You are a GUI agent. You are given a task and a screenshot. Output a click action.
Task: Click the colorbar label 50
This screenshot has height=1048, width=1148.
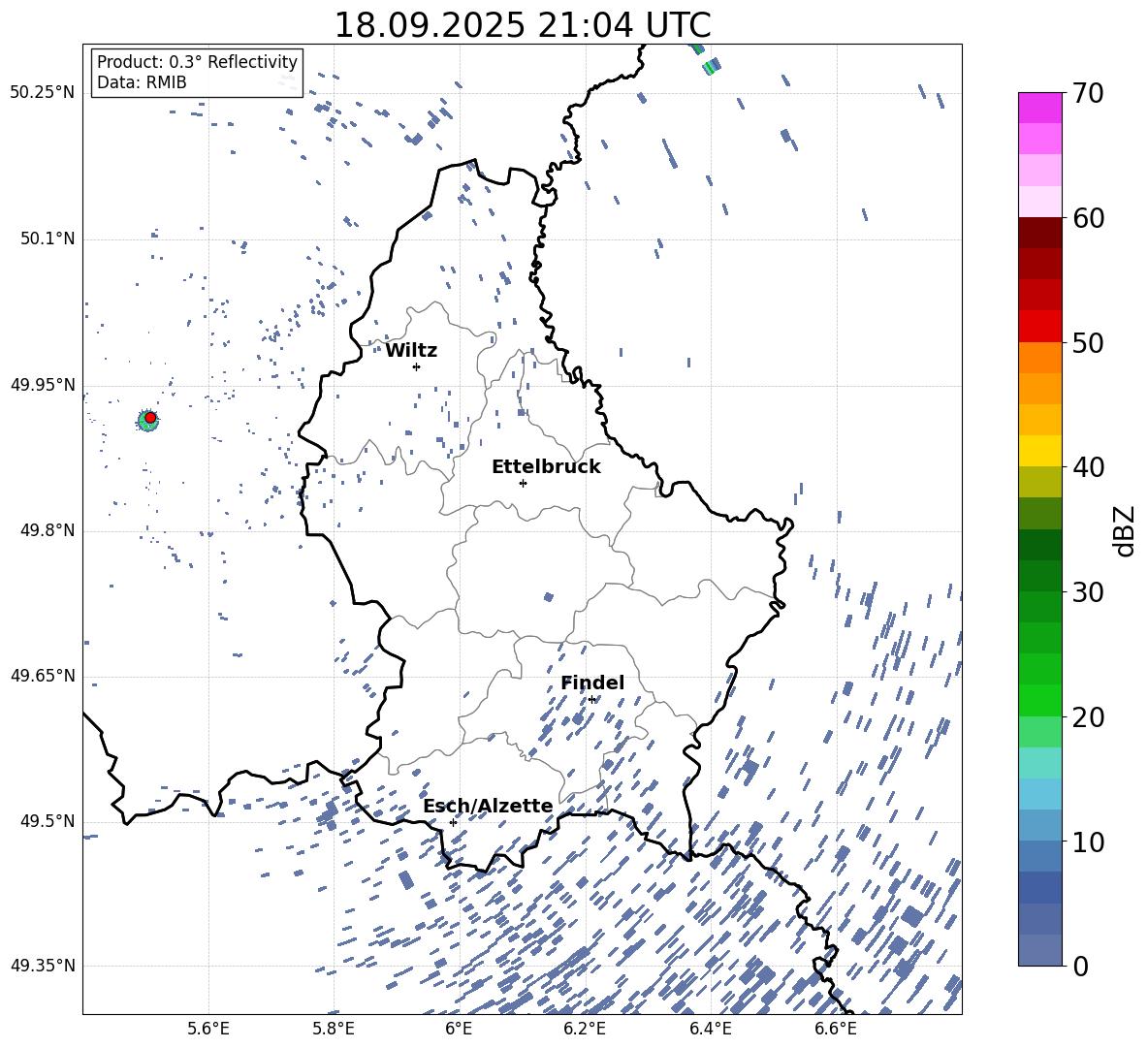(x=1088, y=343)
